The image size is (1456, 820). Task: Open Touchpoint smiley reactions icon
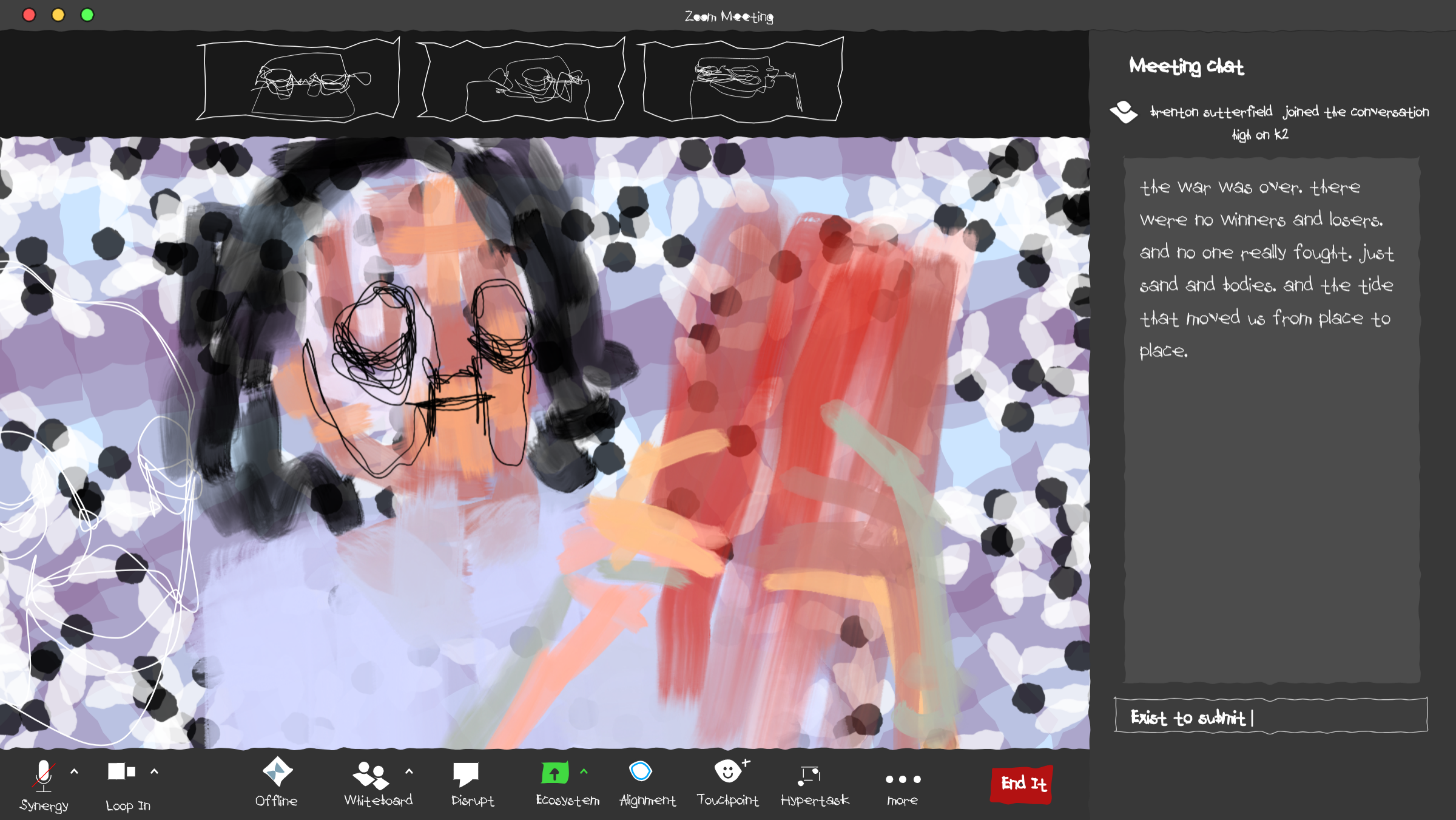pyautogui.click(x=728, y=771)
